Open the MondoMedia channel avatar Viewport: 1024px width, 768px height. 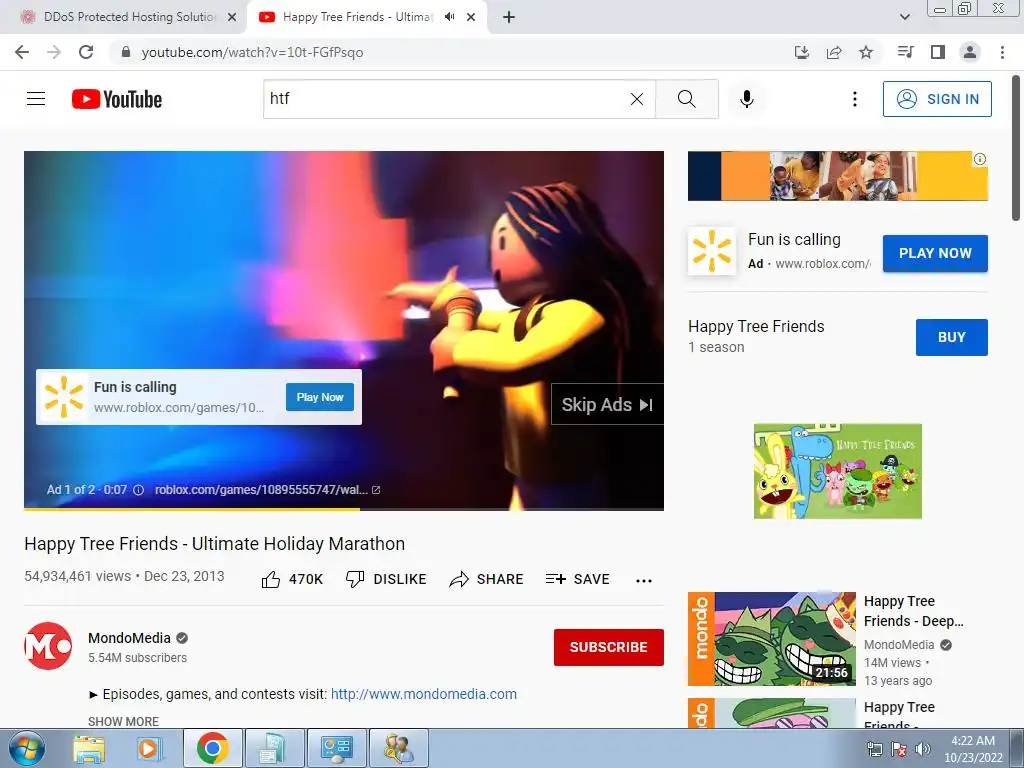pyautogui.click(x=48, y=646)
